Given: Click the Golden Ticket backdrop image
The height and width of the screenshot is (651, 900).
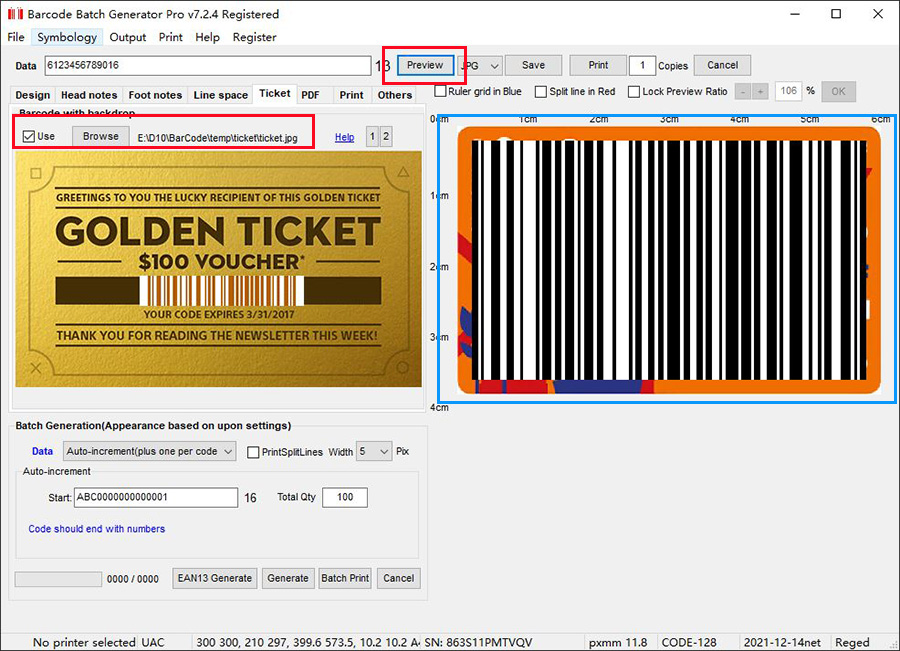Looking at the screenshot, I should click(218, 269).
